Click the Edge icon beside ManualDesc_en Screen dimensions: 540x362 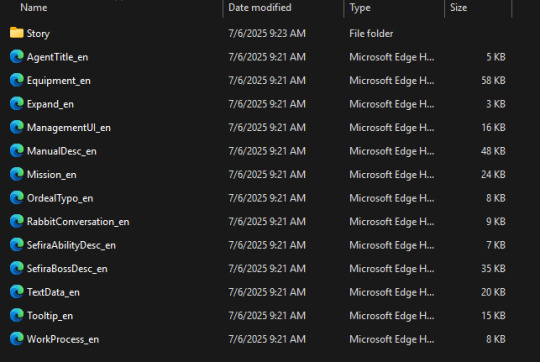click(x=17, y=151)
